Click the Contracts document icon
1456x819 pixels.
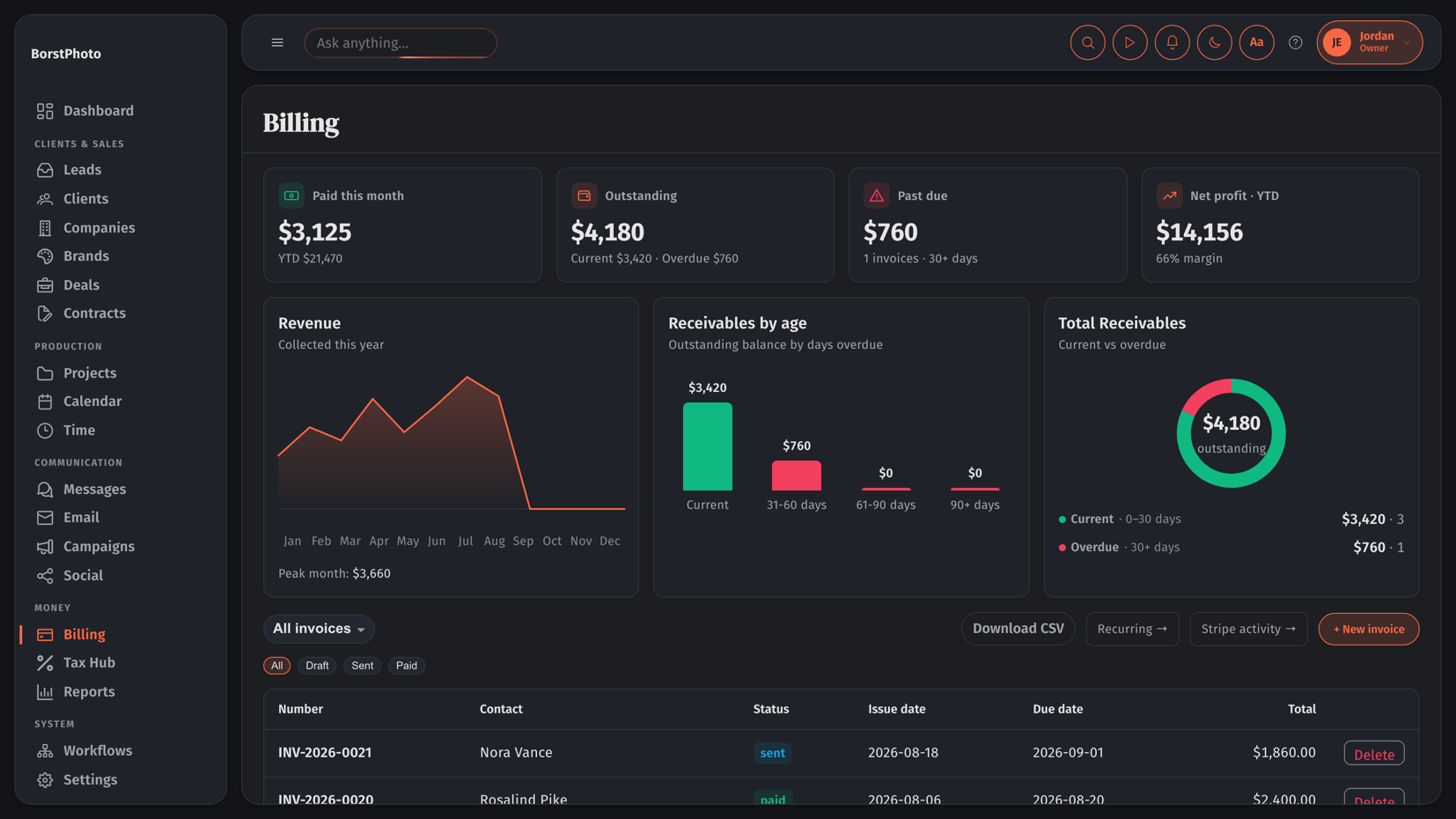pos(45,314)
